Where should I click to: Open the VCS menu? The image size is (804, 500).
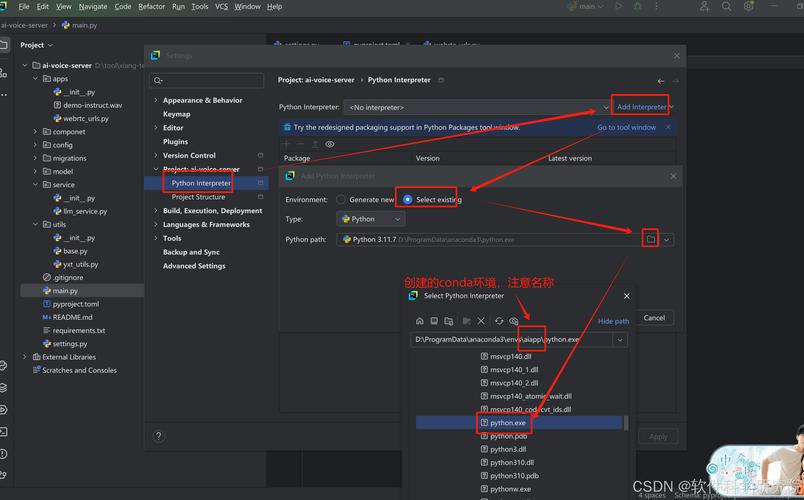[x=222, y=6]
